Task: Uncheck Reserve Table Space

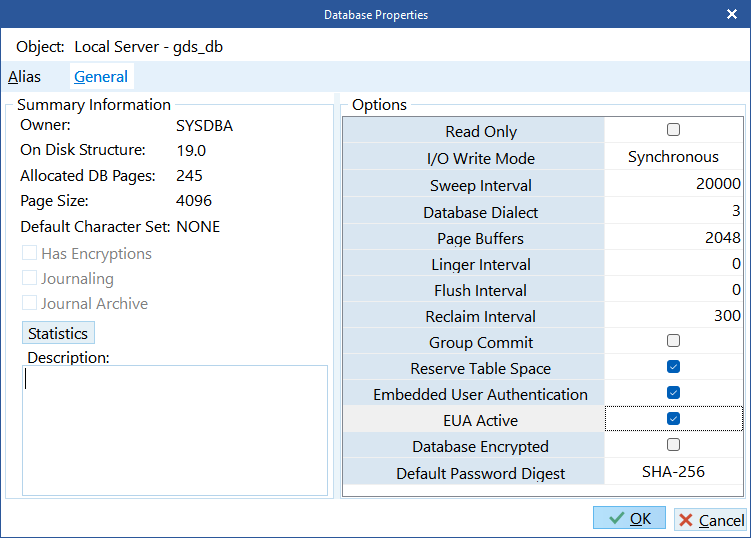Action: point(673,367)
